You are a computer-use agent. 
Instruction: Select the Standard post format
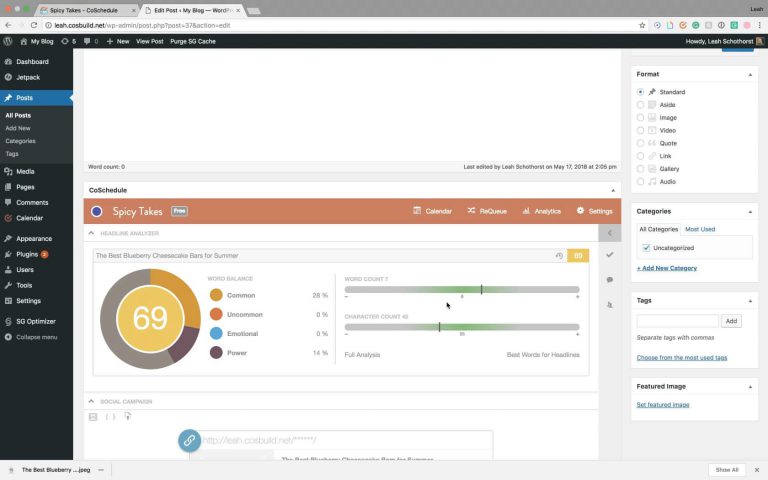tap(640, 92)
